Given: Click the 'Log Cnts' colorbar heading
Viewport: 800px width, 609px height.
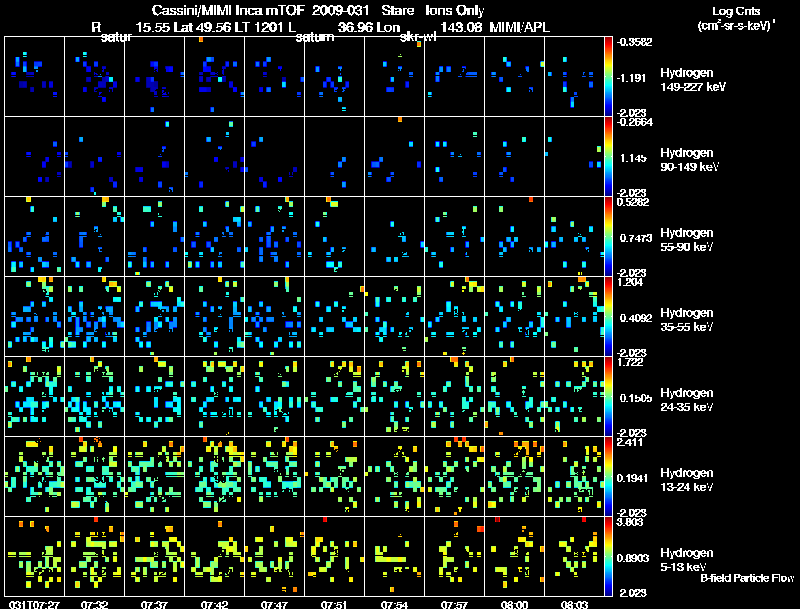Looking at the screenshot, I should click(x=736, y=11).
